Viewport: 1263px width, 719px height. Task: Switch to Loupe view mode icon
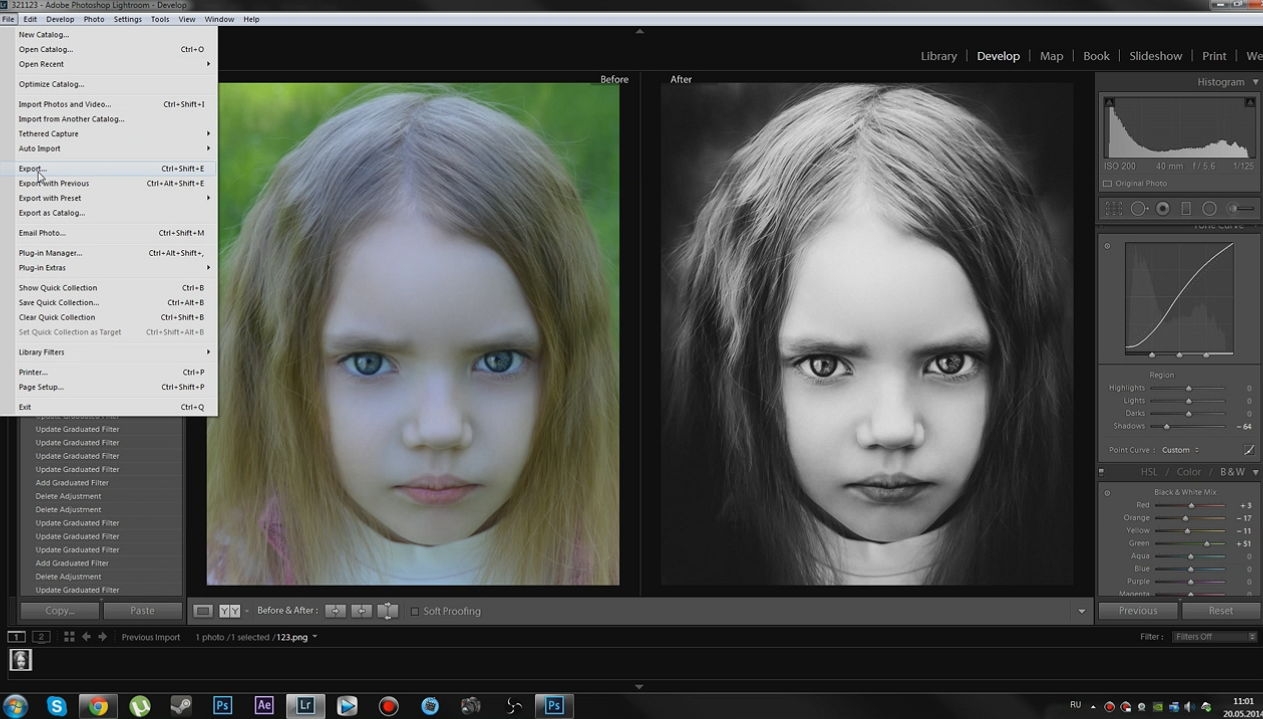point(203,611)
